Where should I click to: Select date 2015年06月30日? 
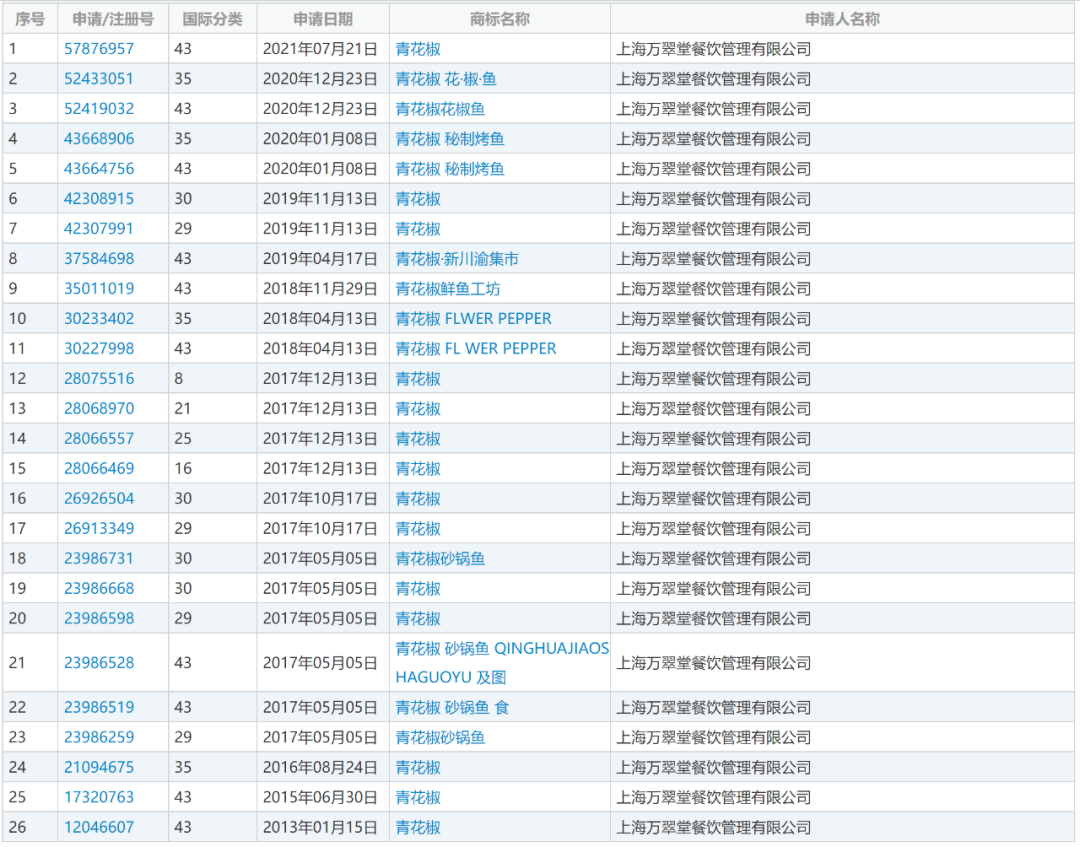(320, 797)
